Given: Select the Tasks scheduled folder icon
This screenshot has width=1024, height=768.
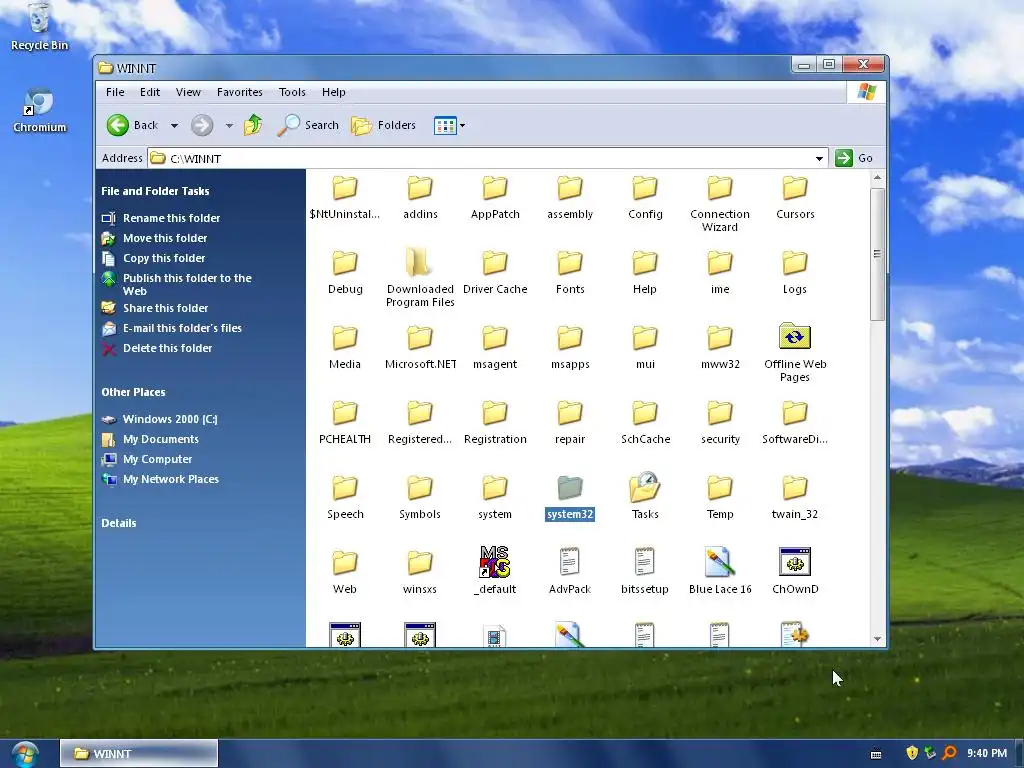Looking at the screenshot, I should [x=645, y=497].
